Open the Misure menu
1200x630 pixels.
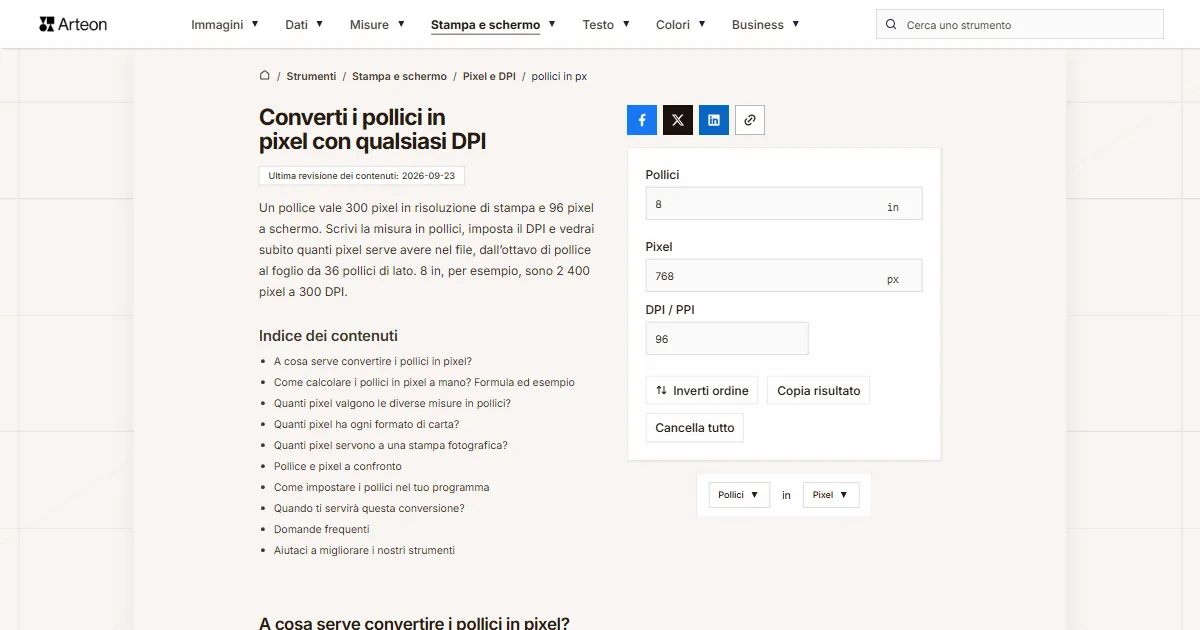pyautogui.click(x=377, y=25)
